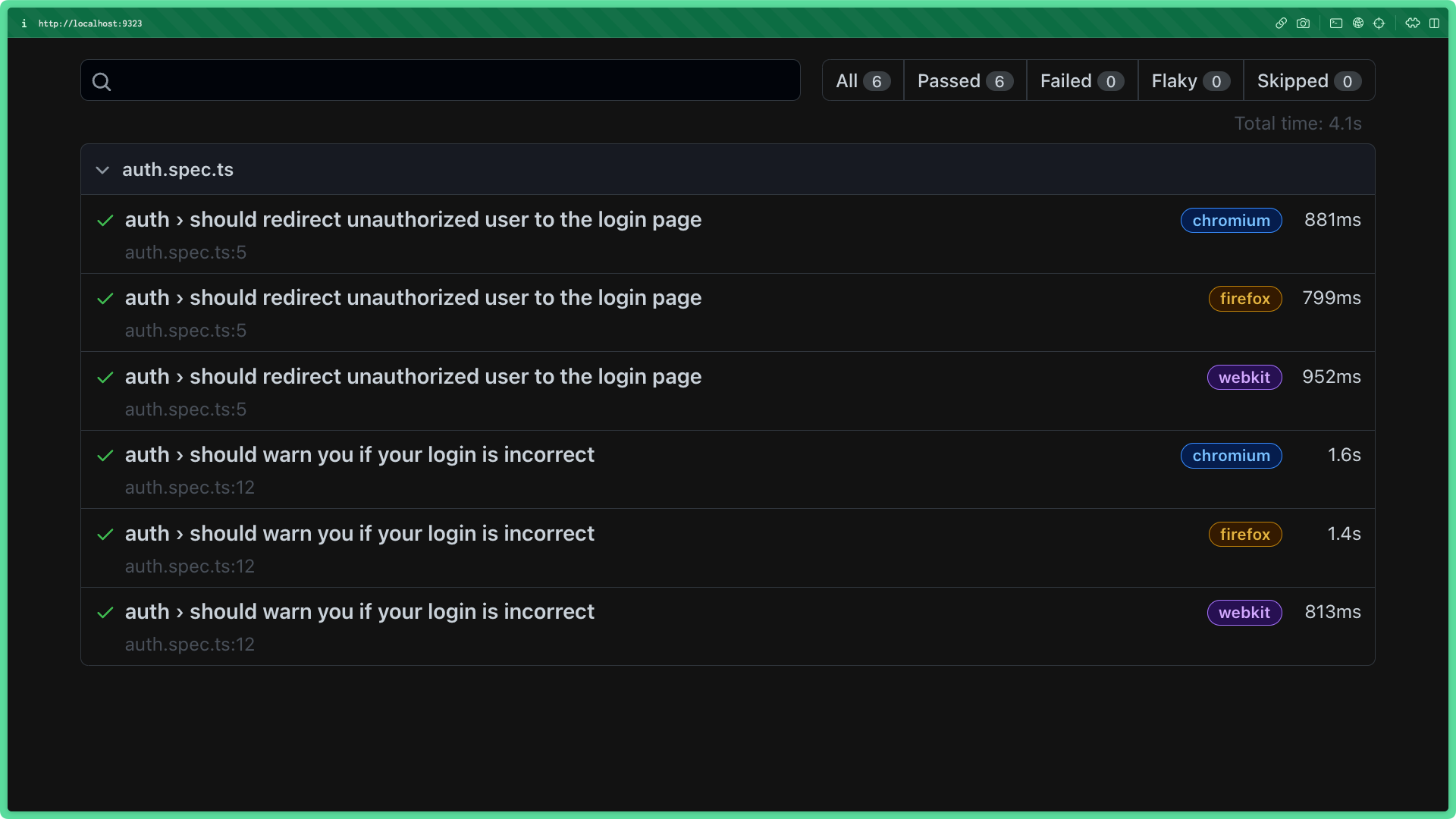Click the webkit badge on sixth test
The height and width of the screenshot is (819, 1456).
(x=1243, y=612)
